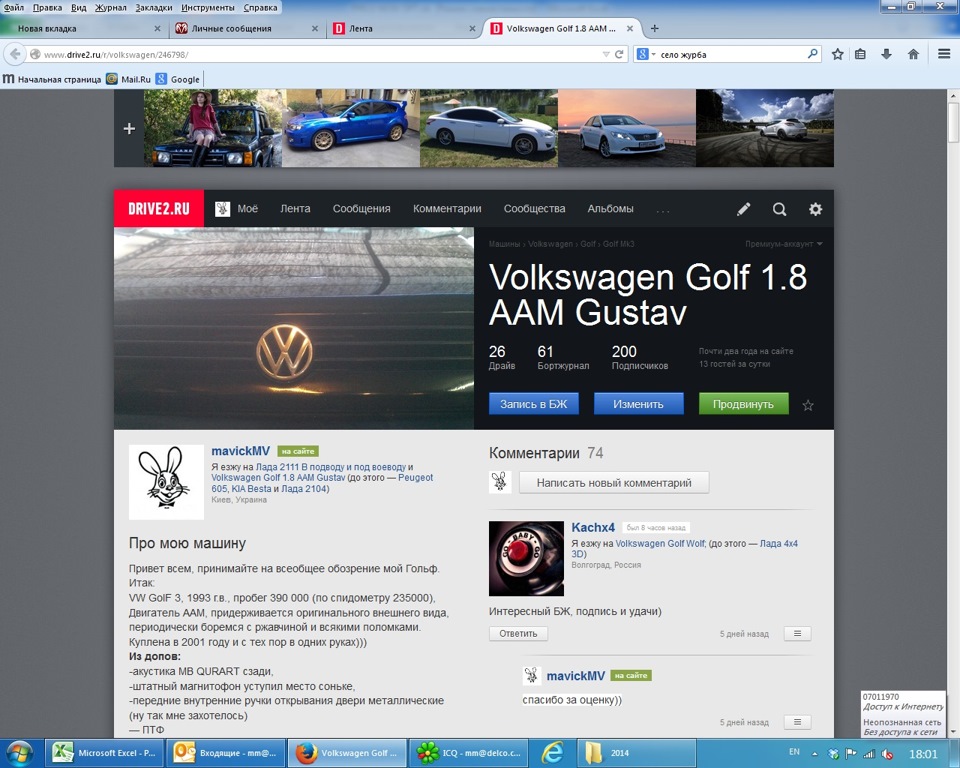Expand the more items dots in Drive2 navbar
The width and height of the screenshot is (960, 768).
663,211
